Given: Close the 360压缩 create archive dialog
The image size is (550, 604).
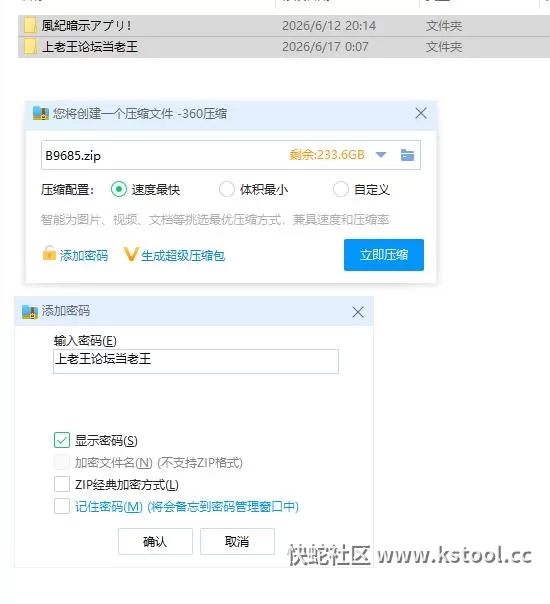Looking at the screenshot, I should click(421, 113).
